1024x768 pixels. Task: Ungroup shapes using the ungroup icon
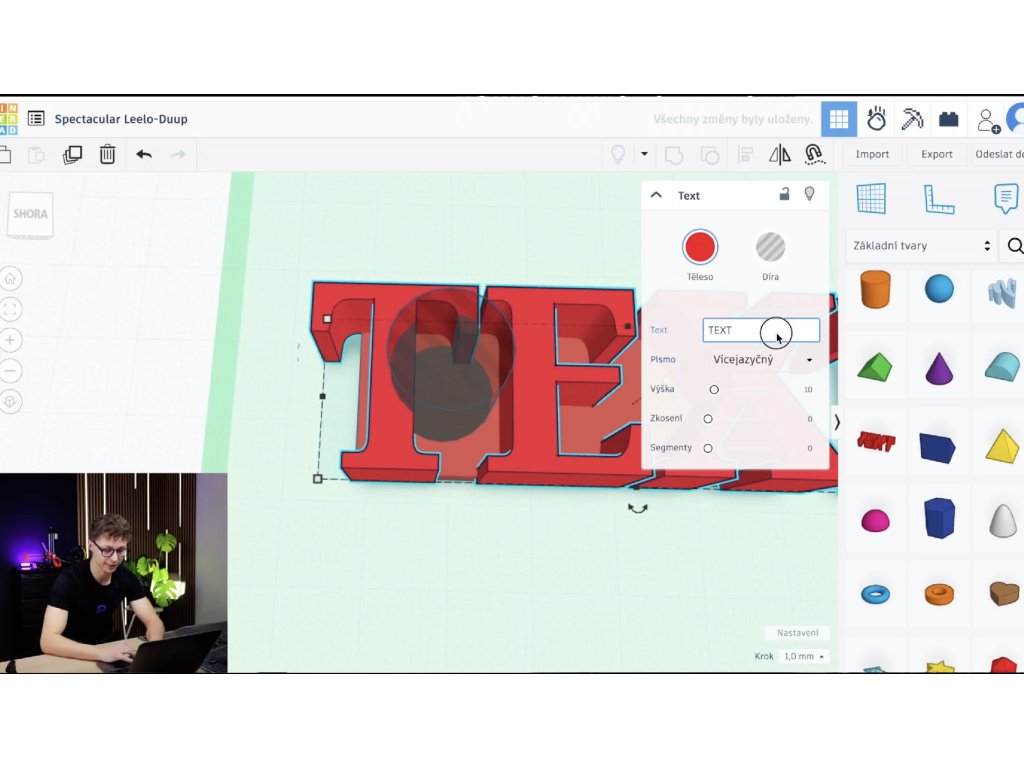coord(709,155)
